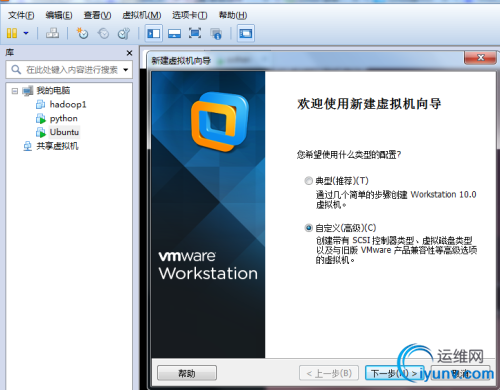This screenshot has height=390, width=500.
Task: Select 共享虚拟机 in the library
Action: click(57, 146)
